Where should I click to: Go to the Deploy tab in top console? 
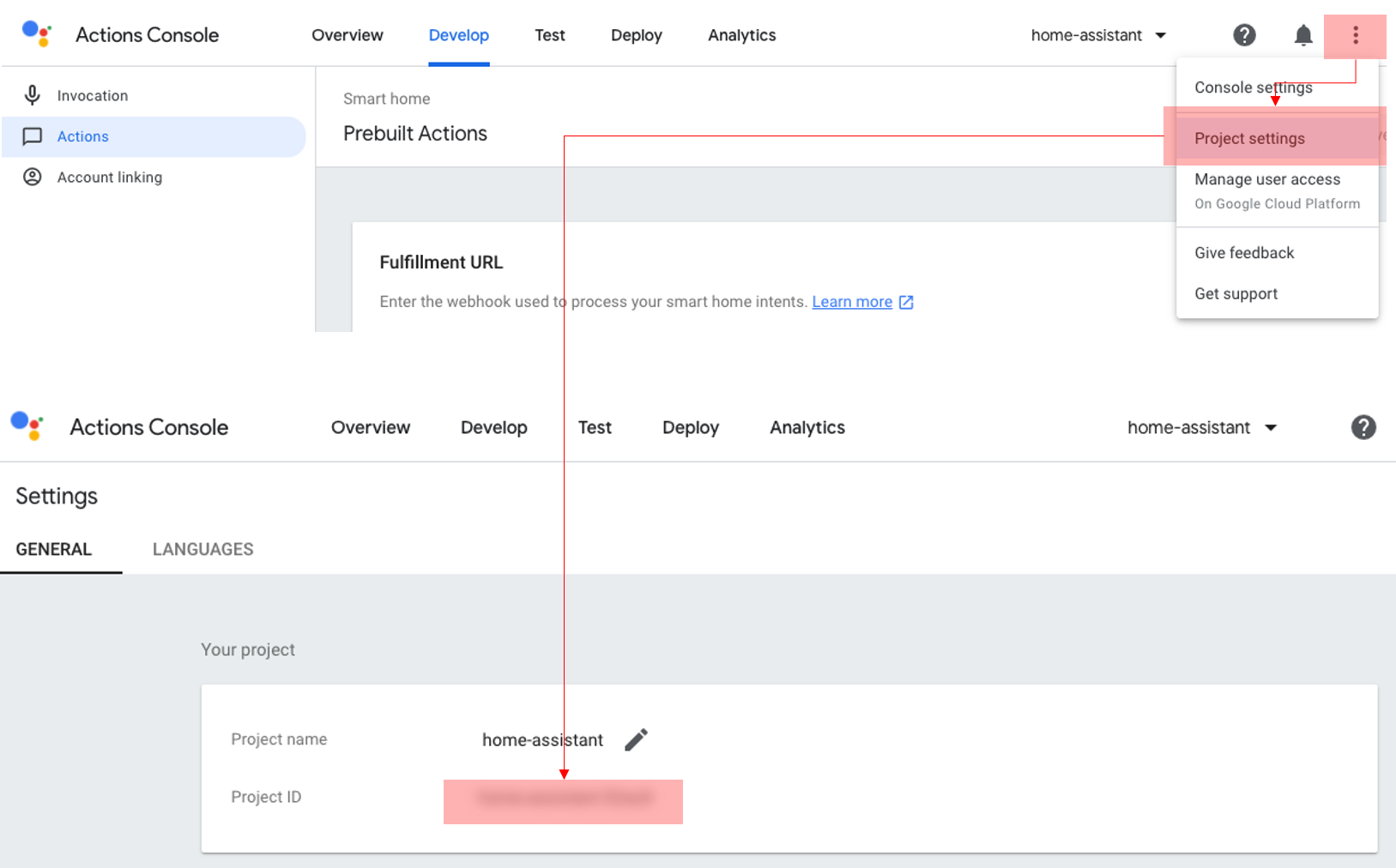click(x=637, y=35)
